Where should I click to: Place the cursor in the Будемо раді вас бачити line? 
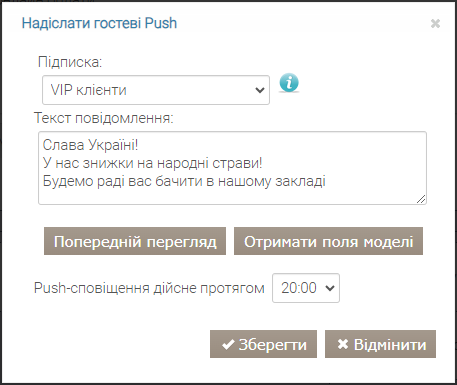coord(184,181)
